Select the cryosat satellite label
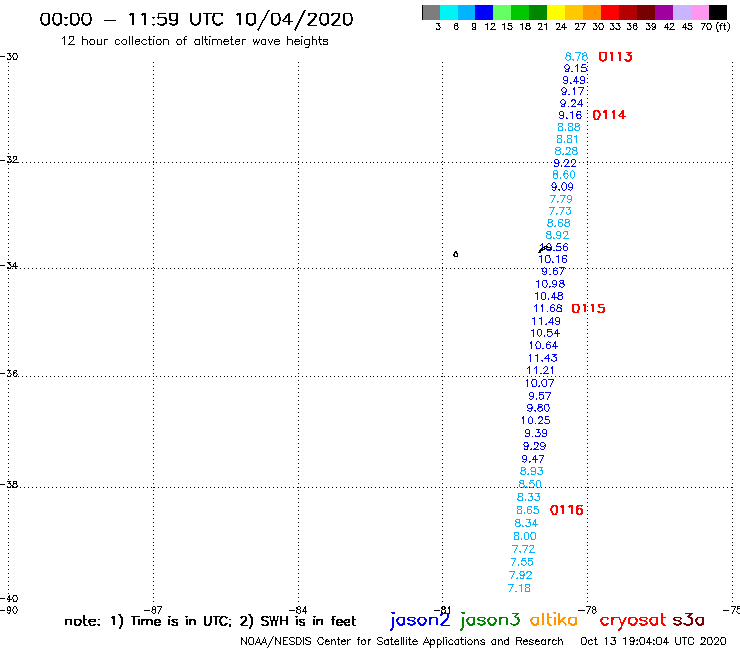740x650 pixels. [632, 621]
